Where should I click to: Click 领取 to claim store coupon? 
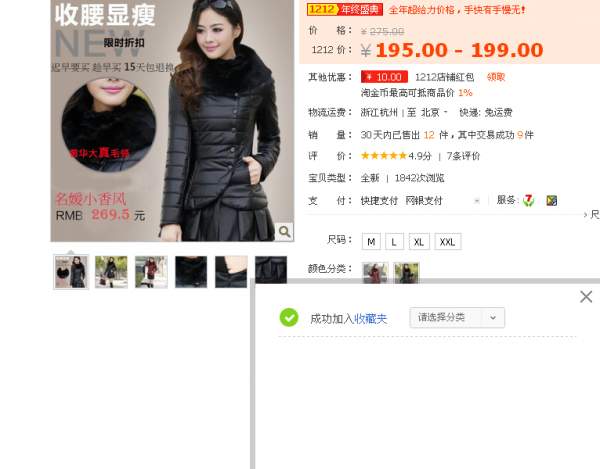(496, 77)
